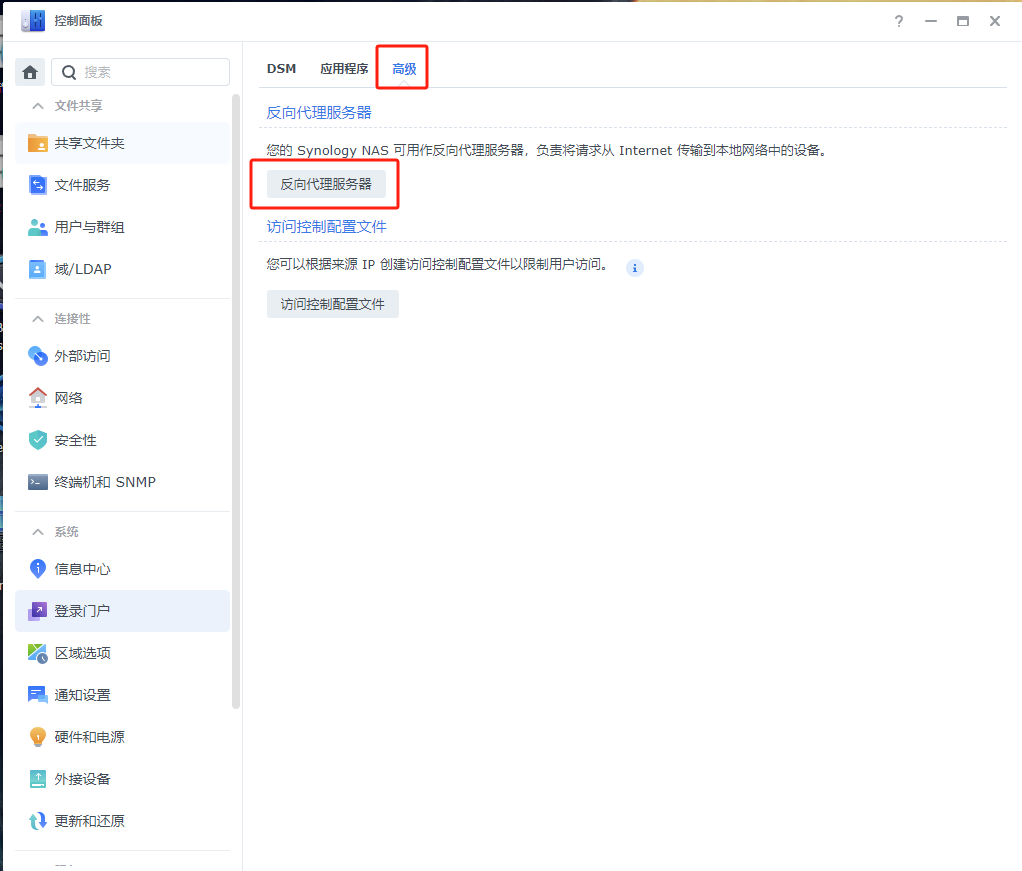Click the 反向代理服务器 section heading
1022x871 pixels.
tap(319, 113)
